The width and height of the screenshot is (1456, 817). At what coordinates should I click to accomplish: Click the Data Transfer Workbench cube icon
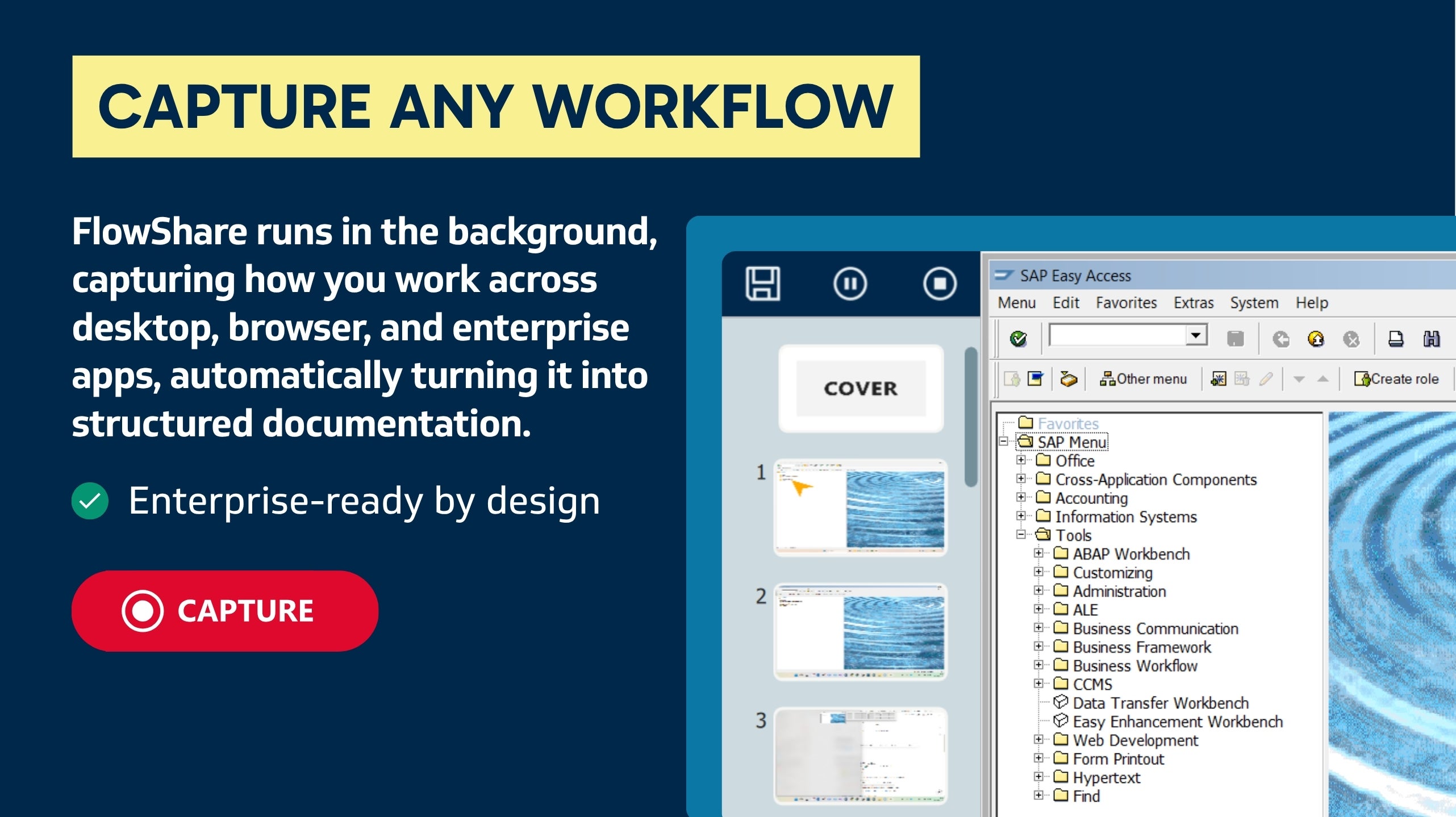click(1060, 702)
